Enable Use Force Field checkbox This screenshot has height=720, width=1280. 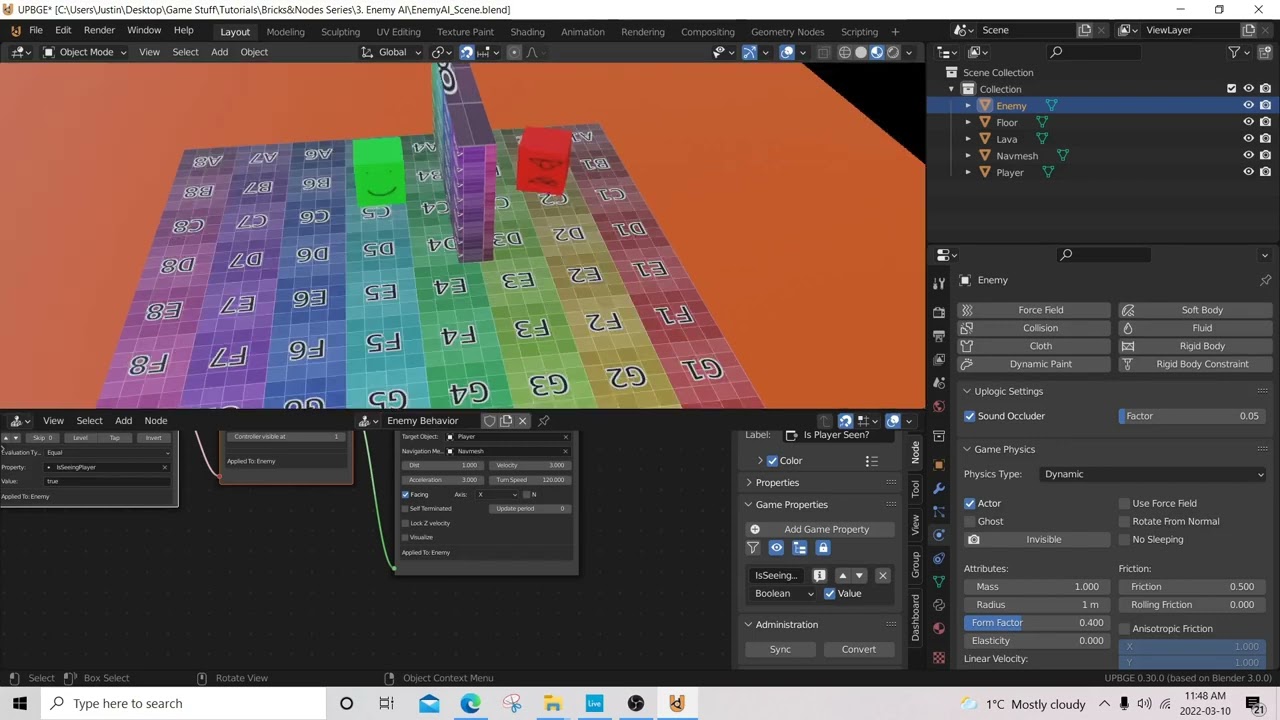1124,503
